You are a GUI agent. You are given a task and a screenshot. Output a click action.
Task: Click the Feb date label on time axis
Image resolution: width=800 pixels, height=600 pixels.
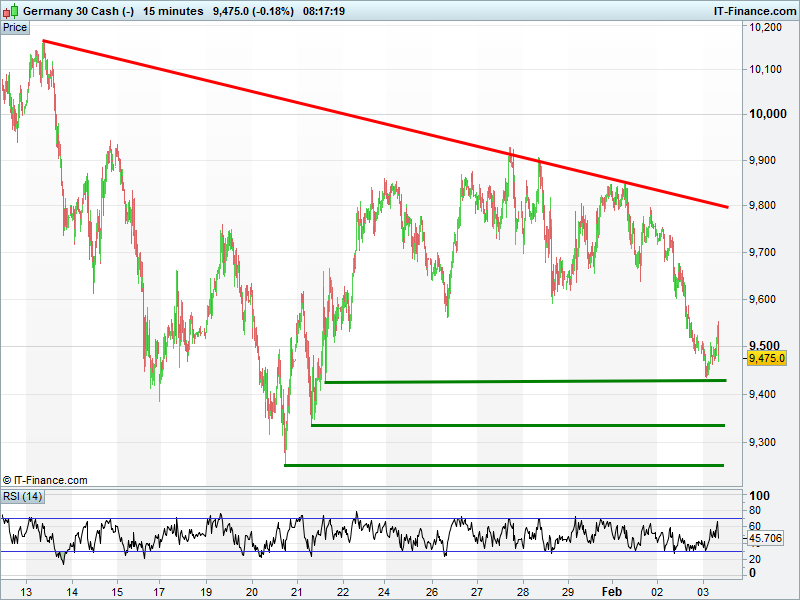tap(612, 591)
